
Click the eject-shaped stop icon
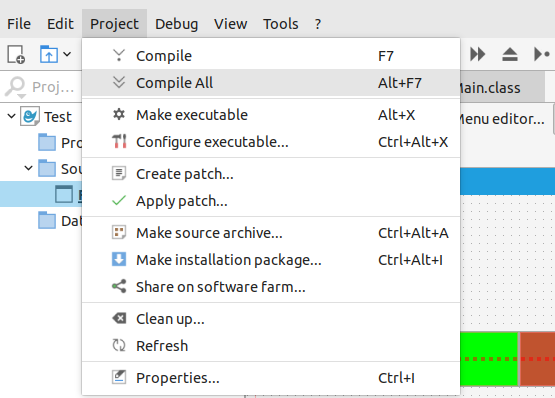click(510, 55)
